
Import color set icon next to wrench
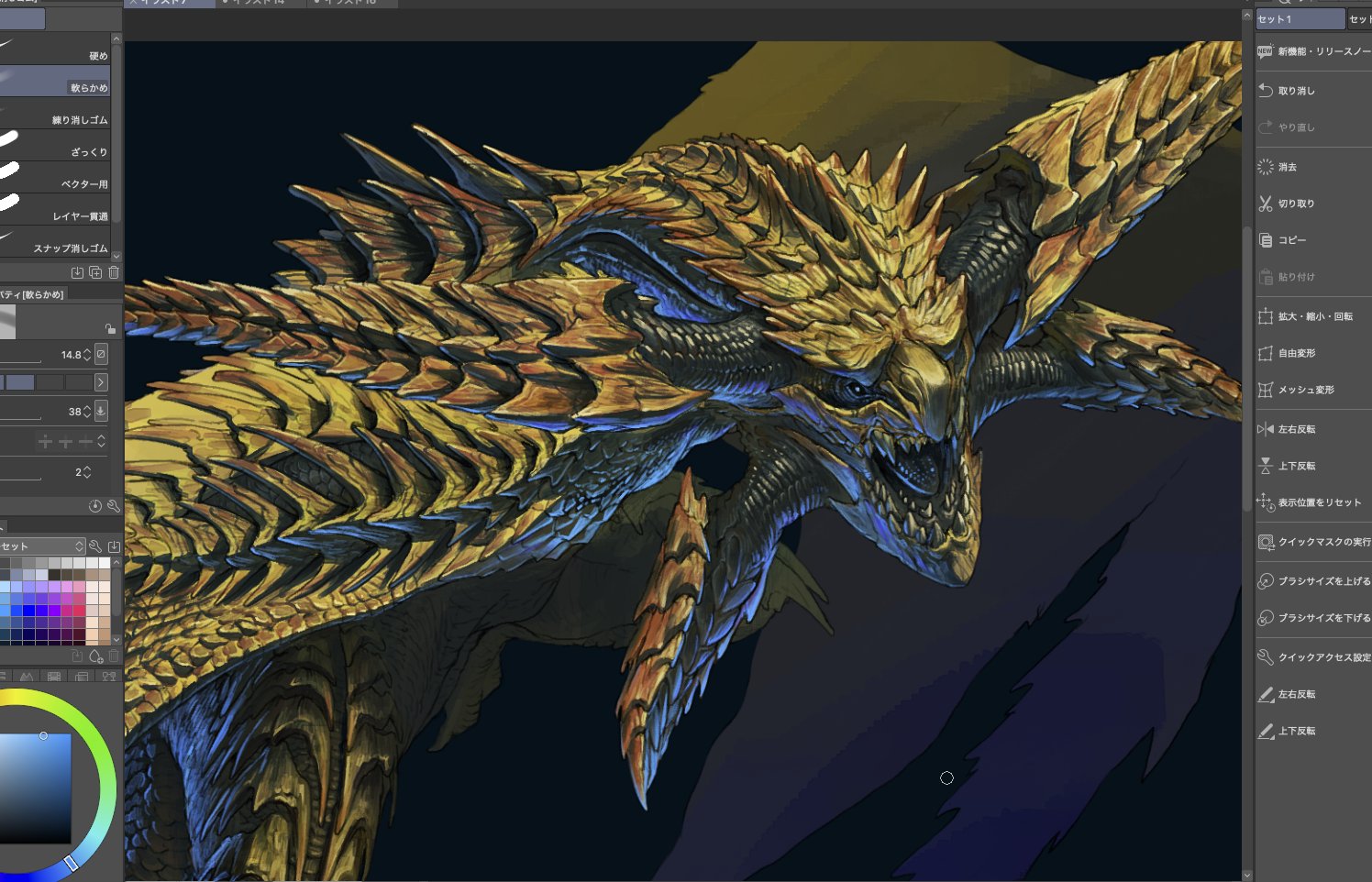tap(114, 546)
